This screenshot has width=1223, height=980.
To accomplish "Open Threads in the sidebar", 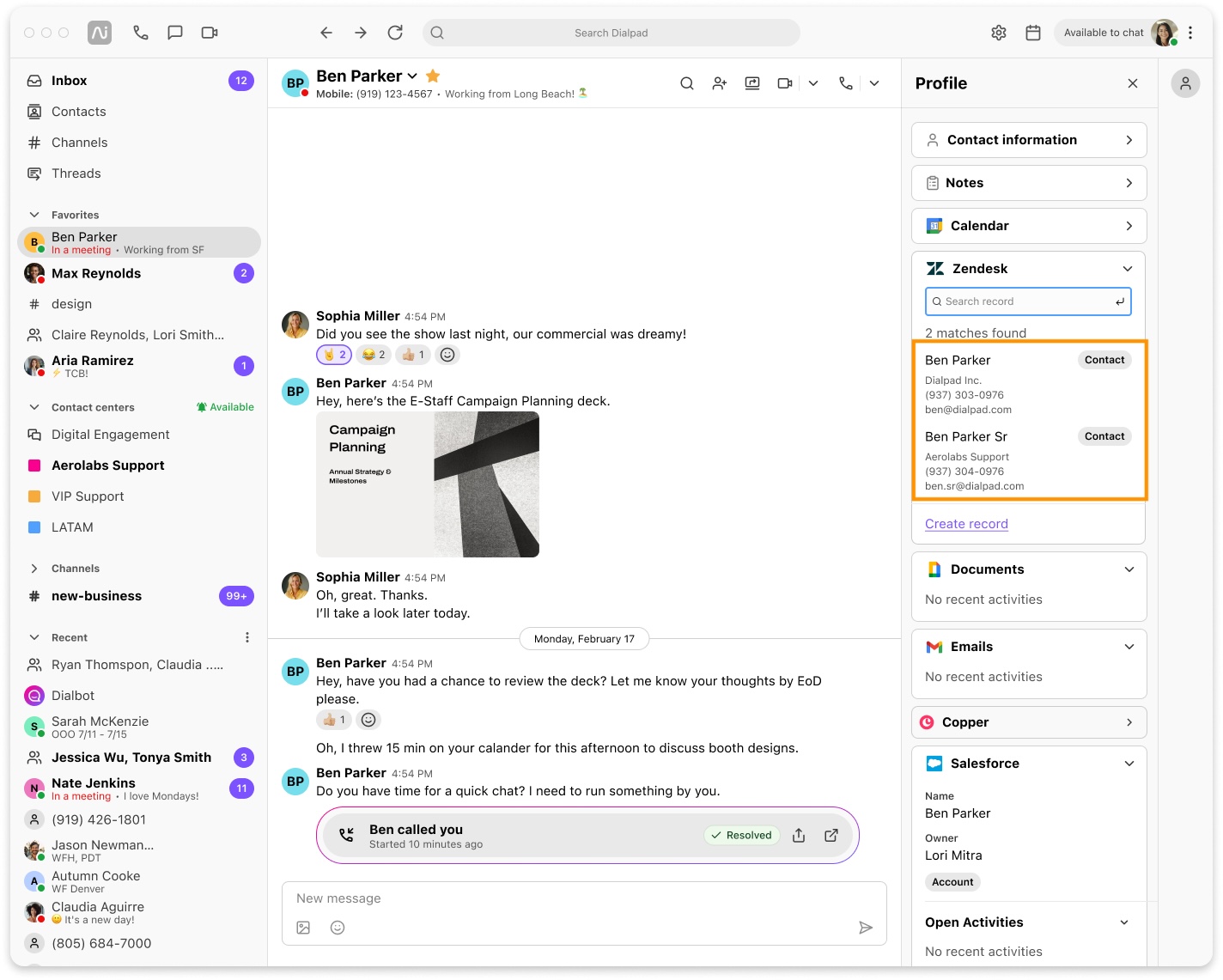I will 137,173.
